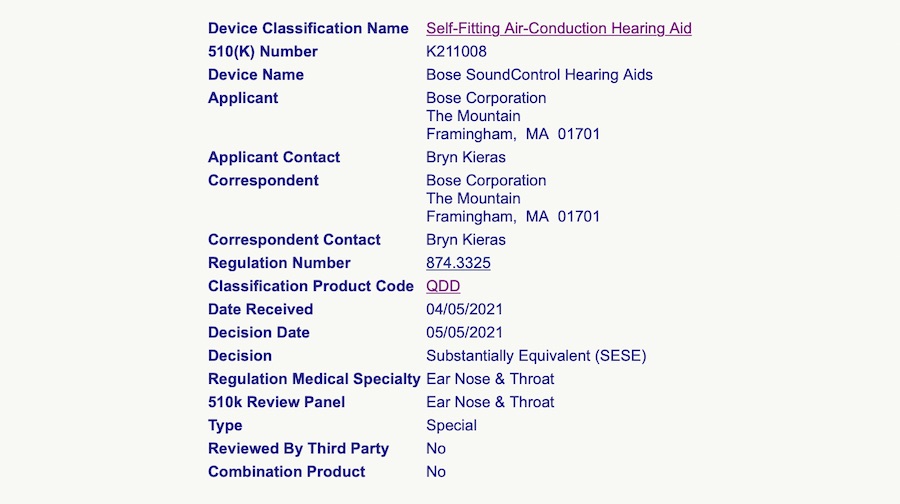Click the Device Name label

click(x=255, y=75)
